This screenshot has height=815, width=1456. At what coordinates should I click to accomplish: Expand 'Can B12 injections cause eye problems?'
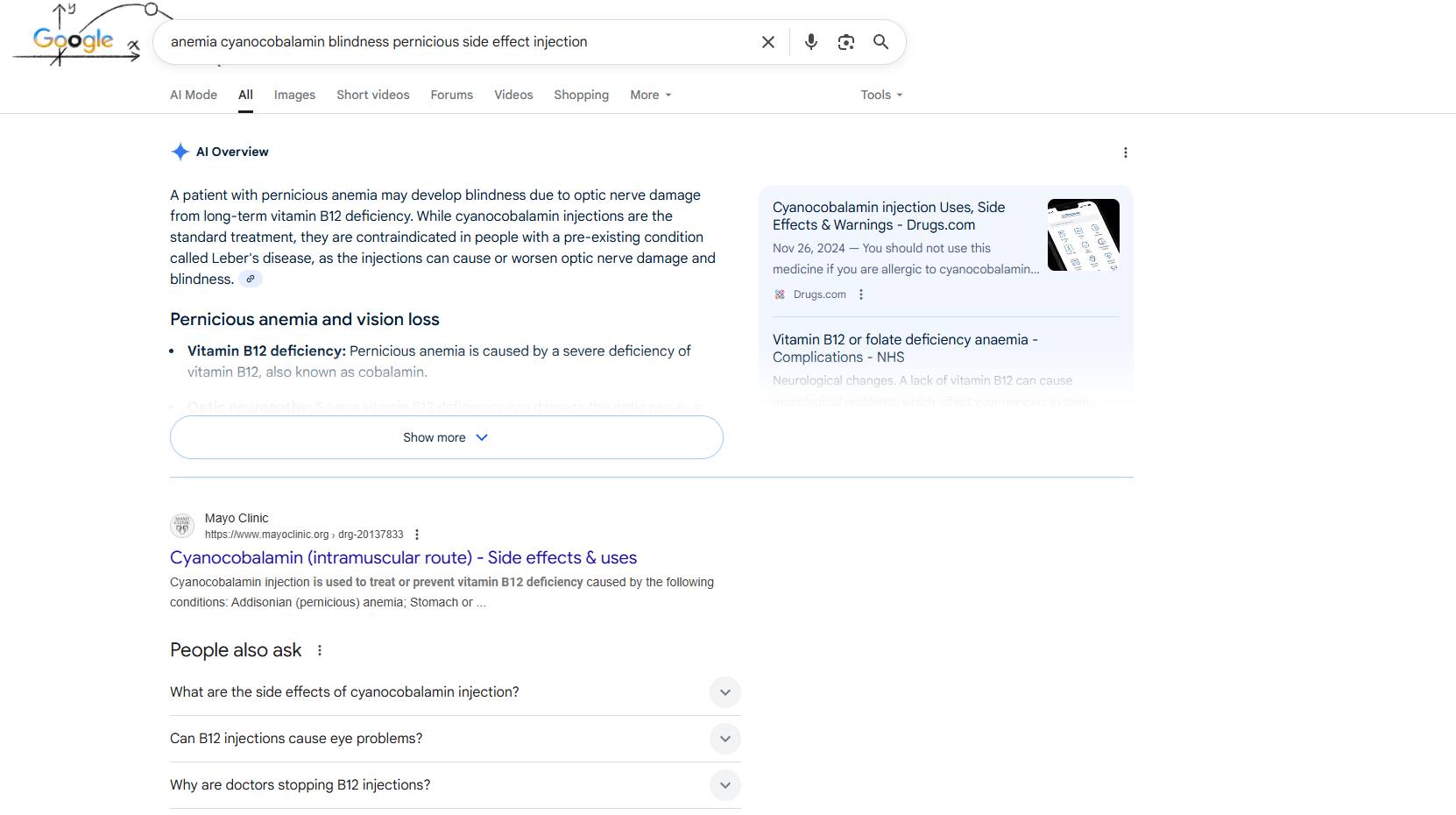coord(456,739)
